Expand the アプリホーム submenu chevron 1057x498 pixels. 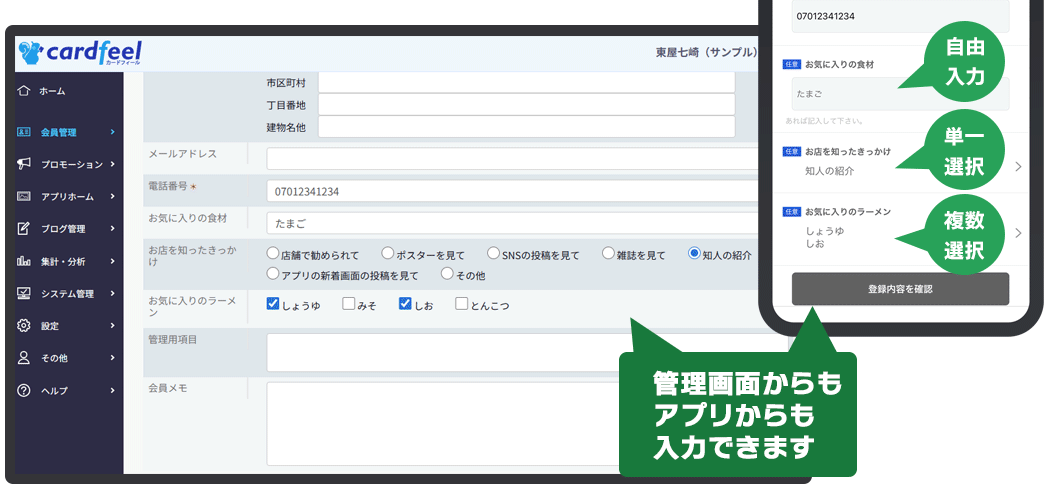(x=113, y=196)
